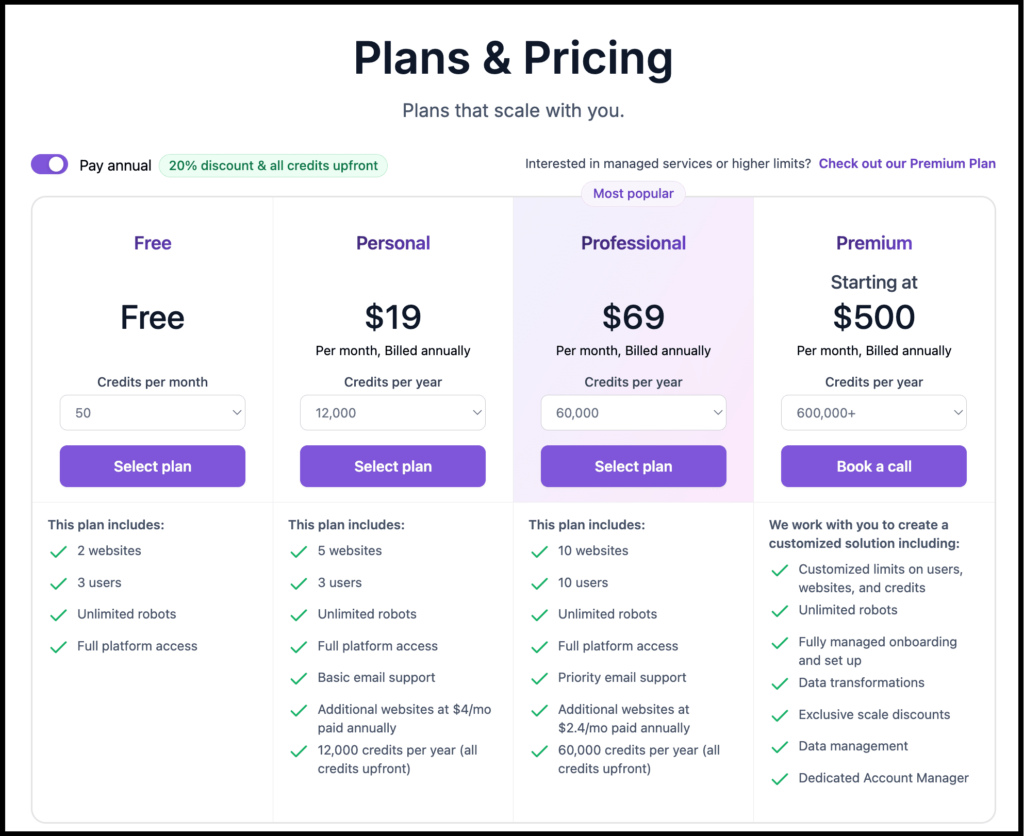
Task: Click 'Select plan' under the Personal plan
Action: click(392, 466)
